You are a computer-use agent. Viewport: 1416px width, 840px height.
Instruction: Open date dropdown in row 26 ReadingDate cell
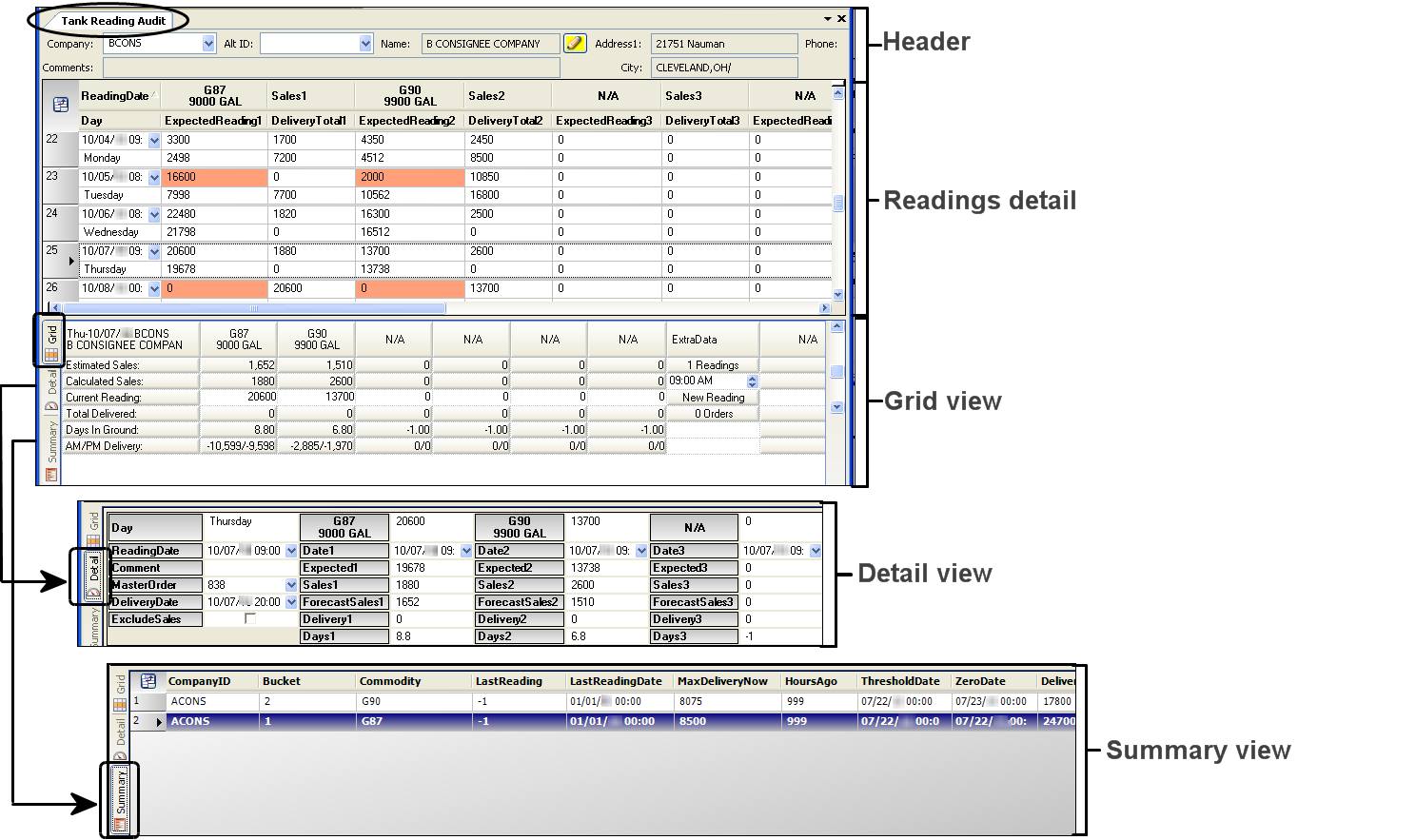(155, 289)
